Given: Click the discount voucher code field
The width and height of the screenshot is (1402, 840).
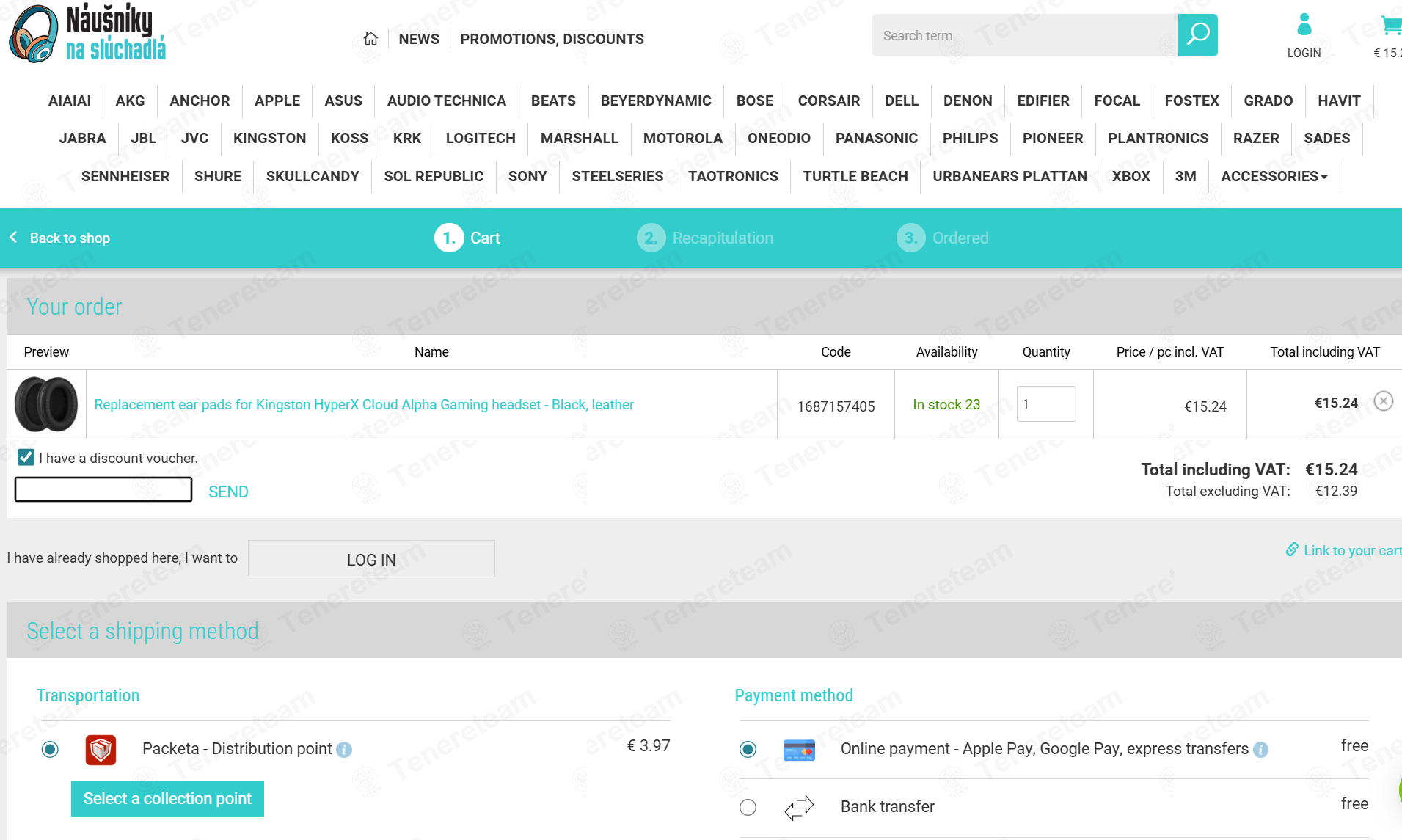Looking at the screenshot, I should (x=103, y=489).
